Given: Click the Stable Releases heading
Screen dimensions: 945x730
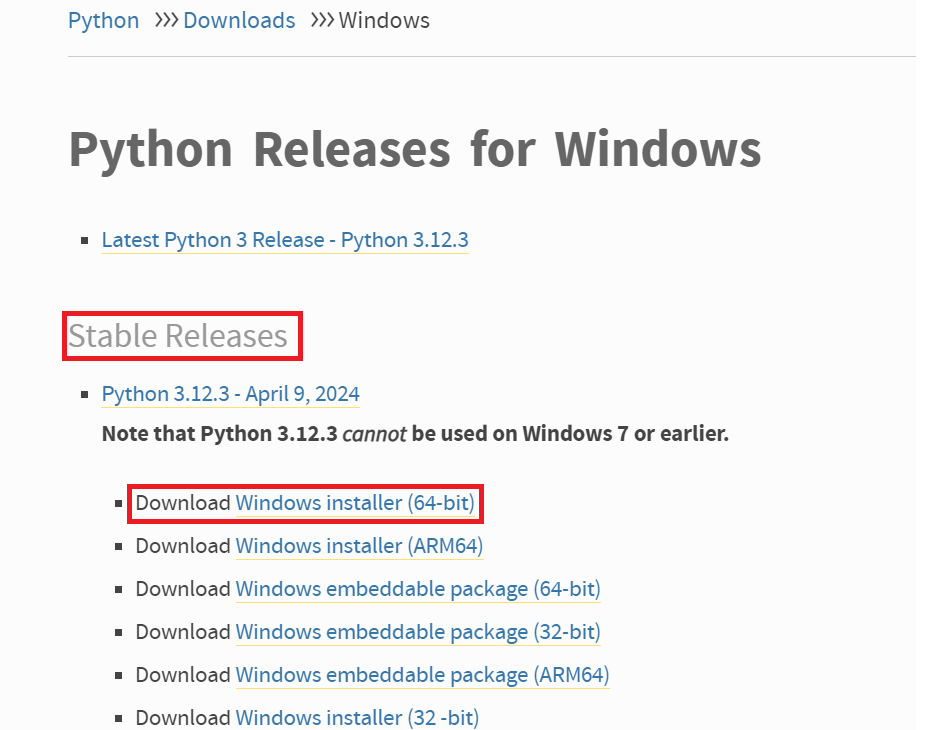Looking at the screenshot, I should 181,336.
